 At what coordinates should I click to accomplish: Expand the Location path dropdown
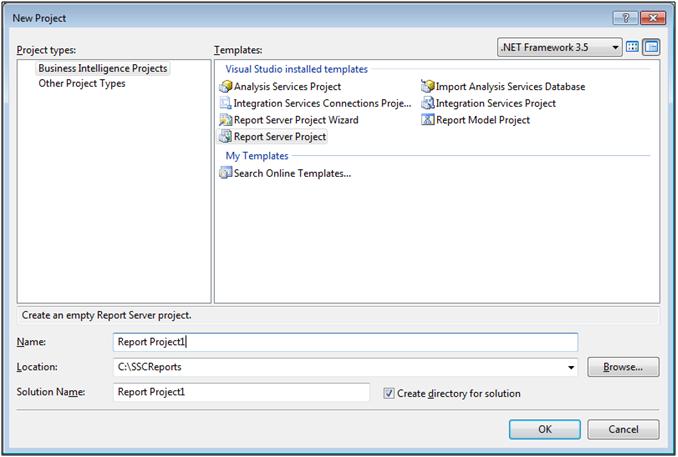(x=571, y=368)
